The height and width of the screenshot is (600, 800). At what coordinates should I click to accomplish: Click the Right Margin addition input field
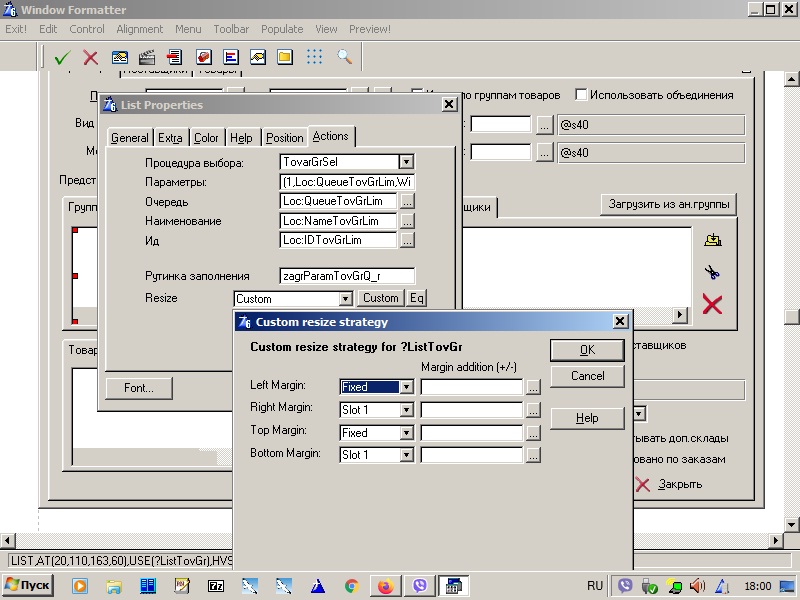point(472,409)
